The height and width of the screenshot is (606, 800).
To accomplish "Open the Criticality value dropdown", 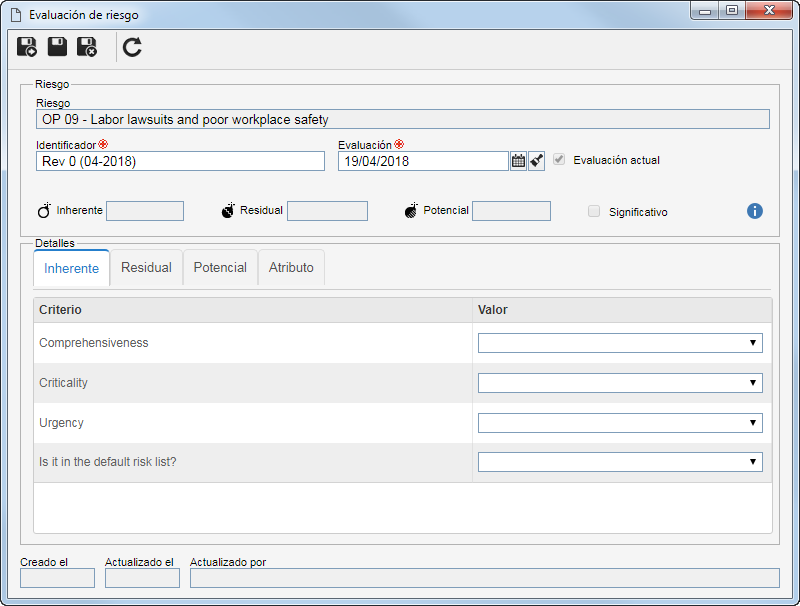I will 620,383.
